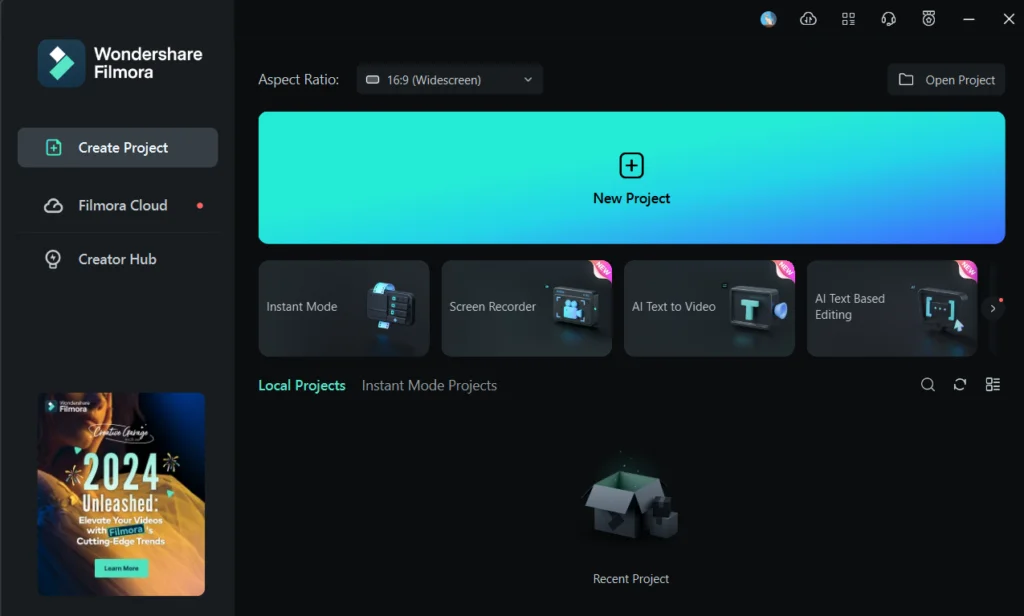Close the Filmora window
The image size is (1024, 616).
tap(1008, 19)
